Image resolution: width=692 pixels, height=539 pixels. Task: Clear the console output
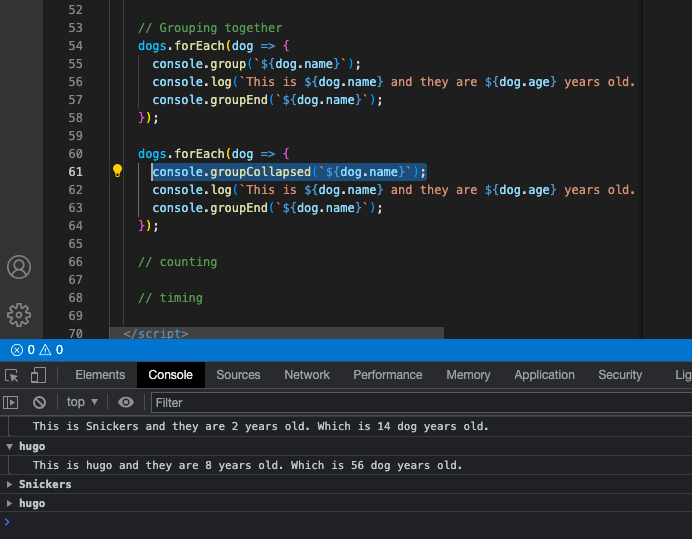[39, 402]
